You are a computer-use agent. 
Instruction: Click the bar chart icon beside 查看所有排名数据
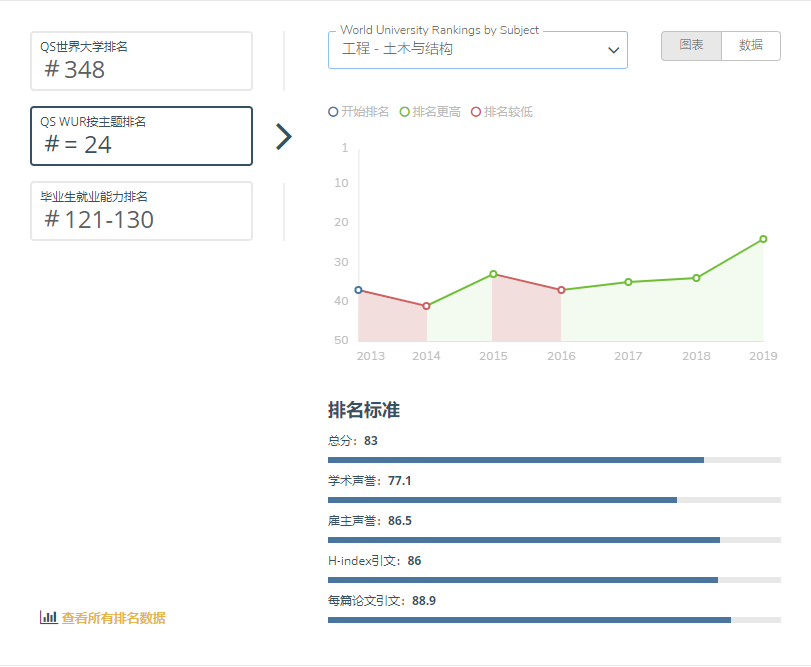pyautogui.click(x=48, y=618)
